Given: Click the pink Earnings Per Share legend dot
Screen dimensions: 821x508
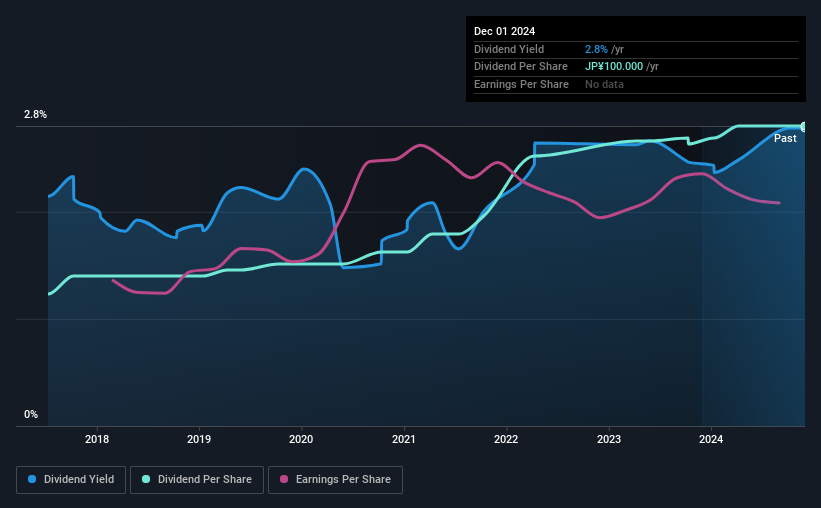Looking at the screenshot, I should click(x=284, y=479).
